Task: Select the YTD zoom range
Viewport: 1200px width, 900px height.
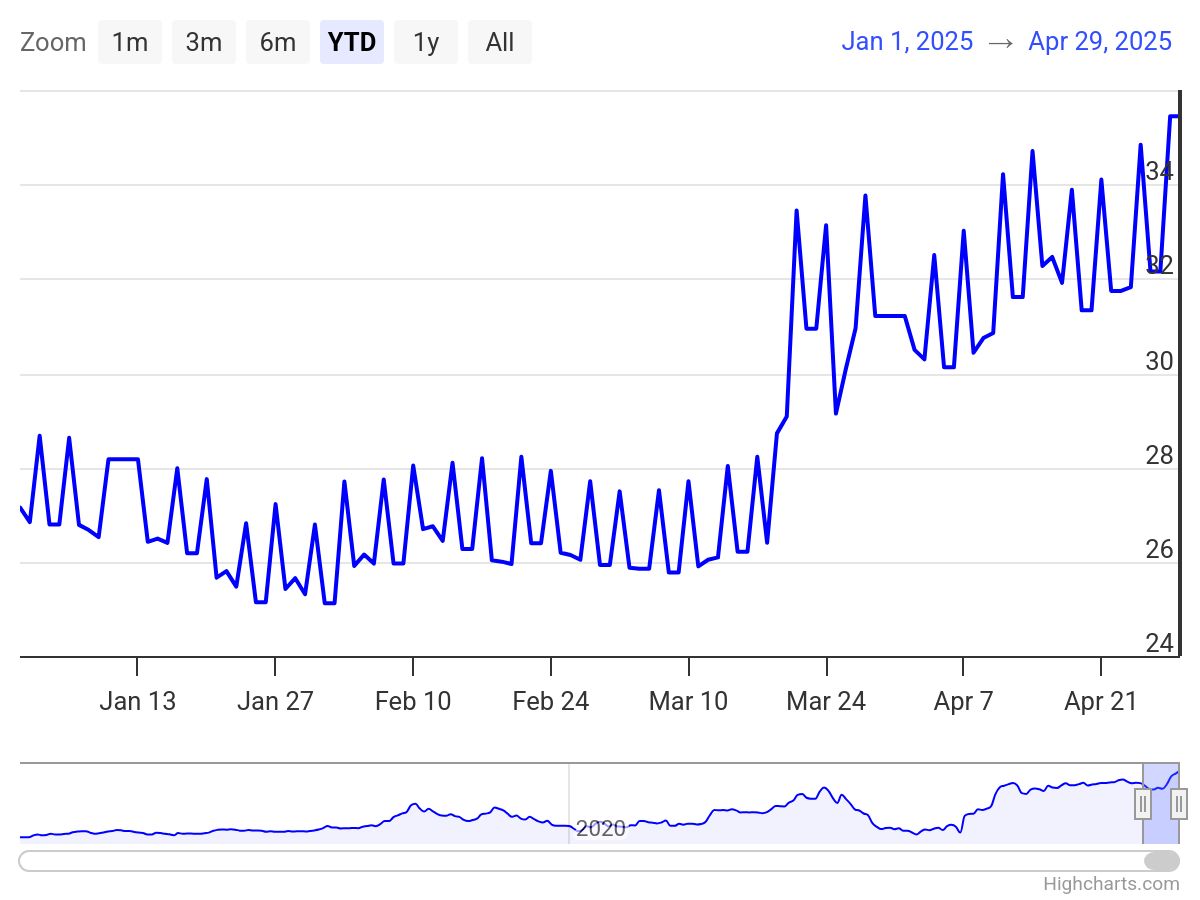Action: pos(352,42)
